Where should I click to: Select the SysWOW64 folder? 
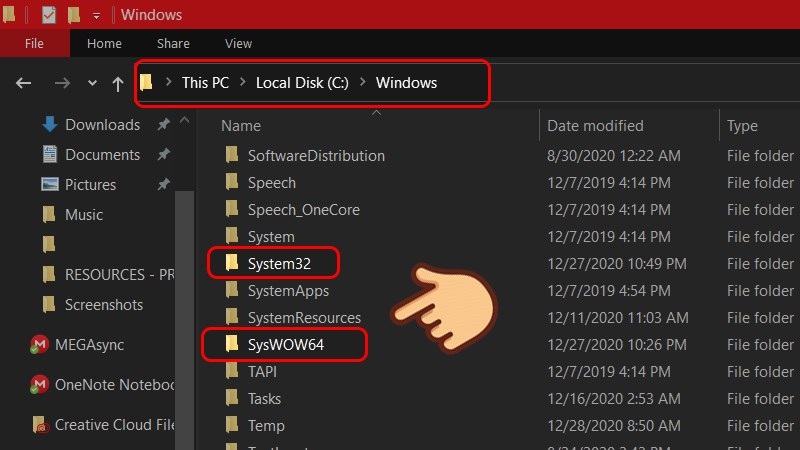[286, 345]
